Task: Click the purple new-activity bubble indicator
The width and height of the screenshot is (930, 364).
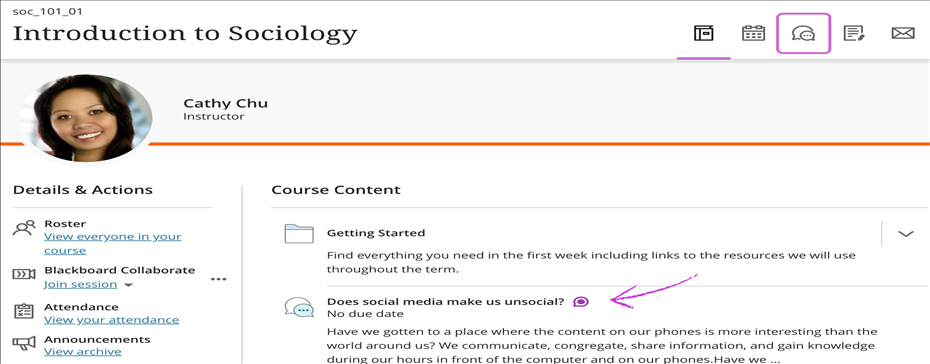Action: pos(581,302)
